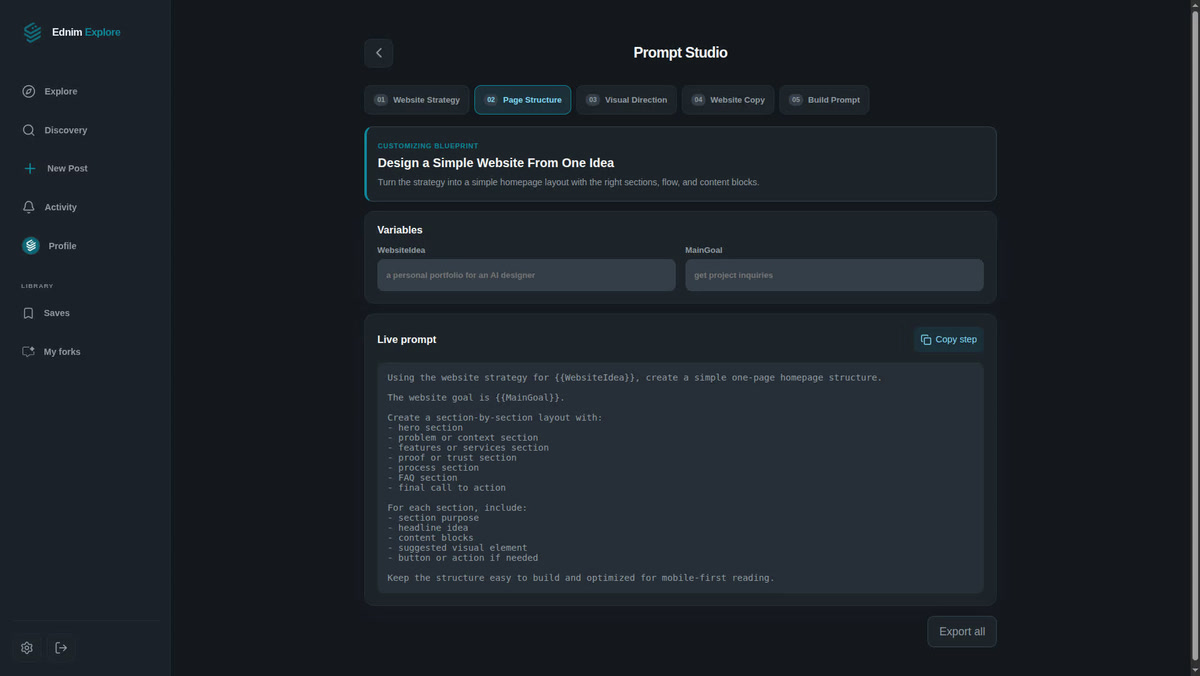Open the Website Copy step tab
Screen dimensions: 1200x676
(x=728, y=100)
